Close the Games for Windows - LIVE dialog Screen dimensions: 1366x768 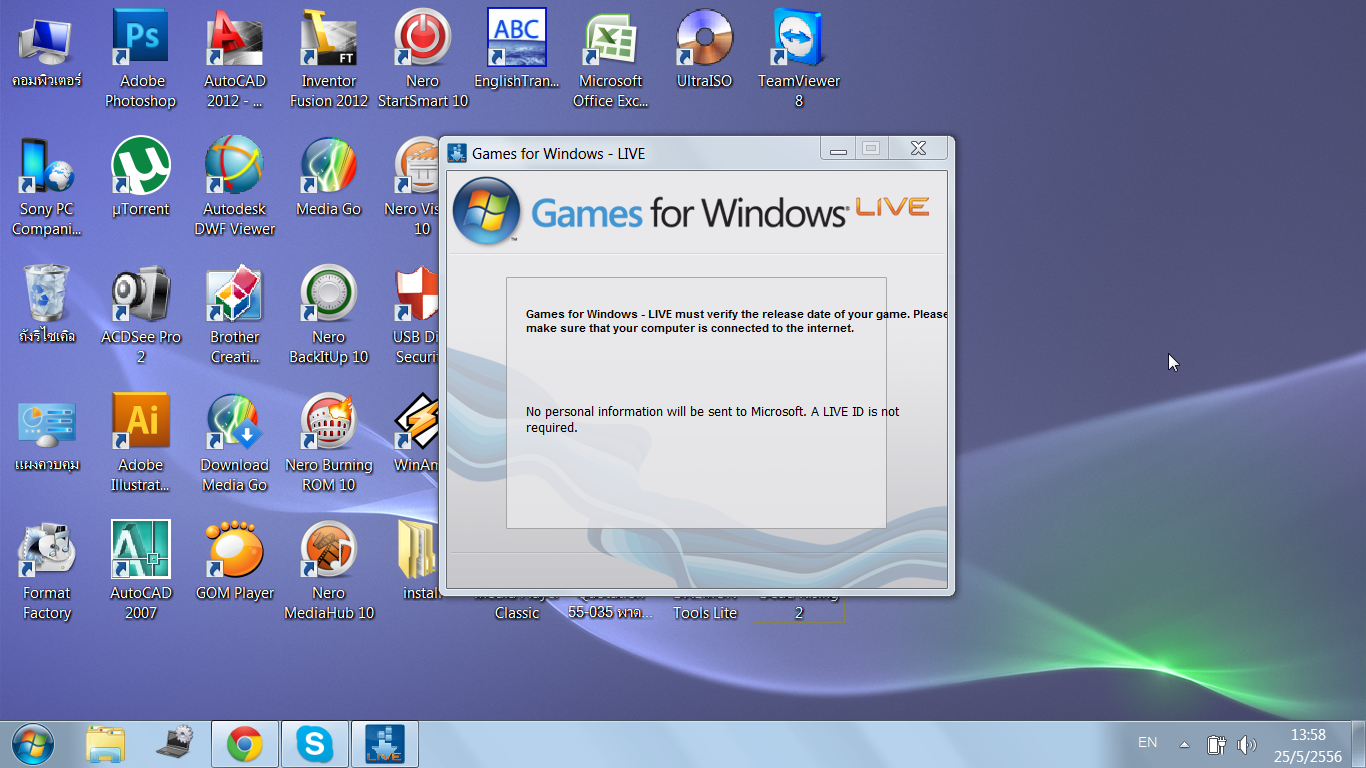(918, 149)
